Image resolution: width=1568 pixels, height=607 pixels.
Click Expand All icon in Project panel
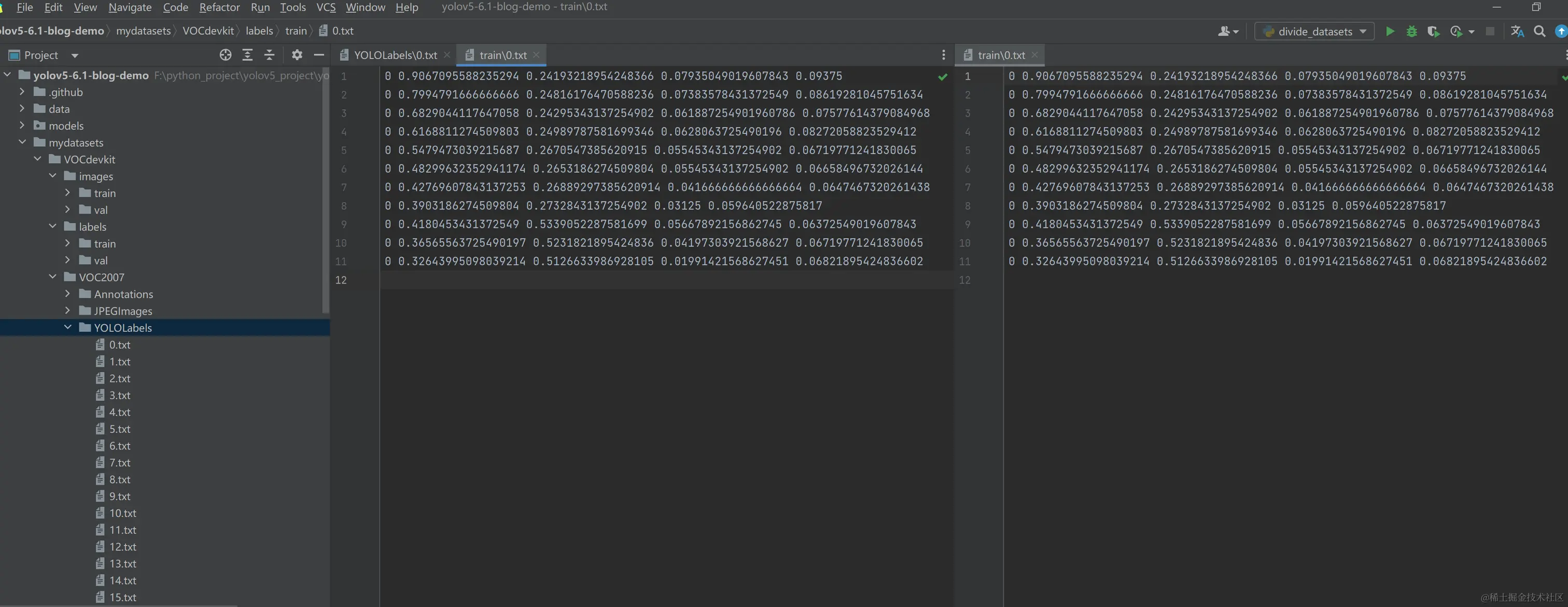[x=247, y=55]
